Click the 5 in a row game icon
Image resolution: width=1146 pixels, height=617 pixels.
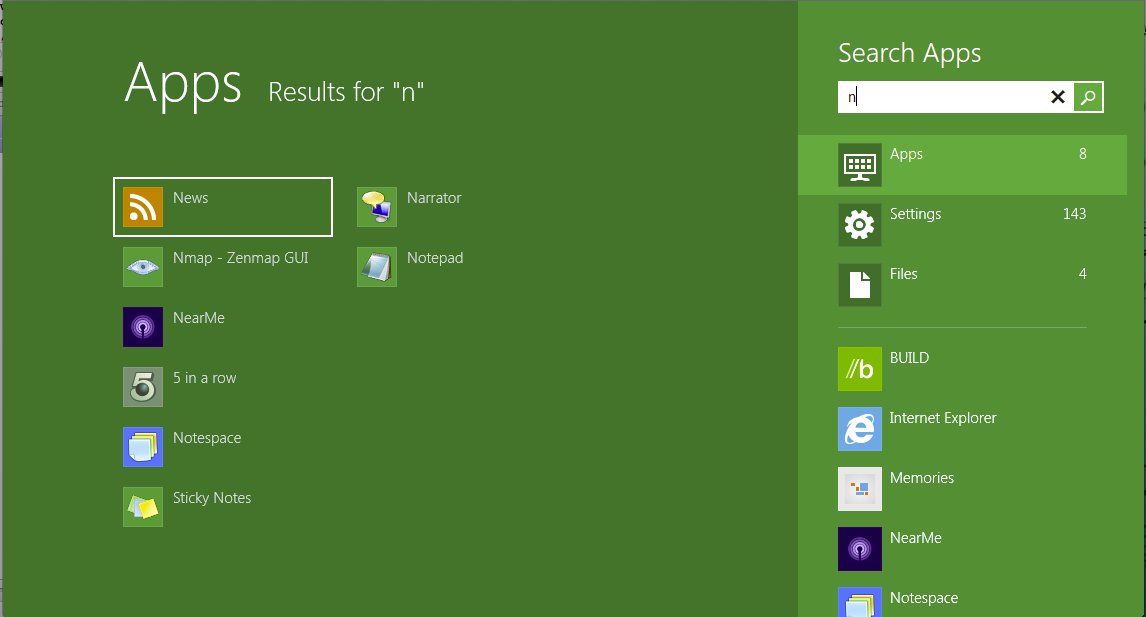[x=143, y=387]
